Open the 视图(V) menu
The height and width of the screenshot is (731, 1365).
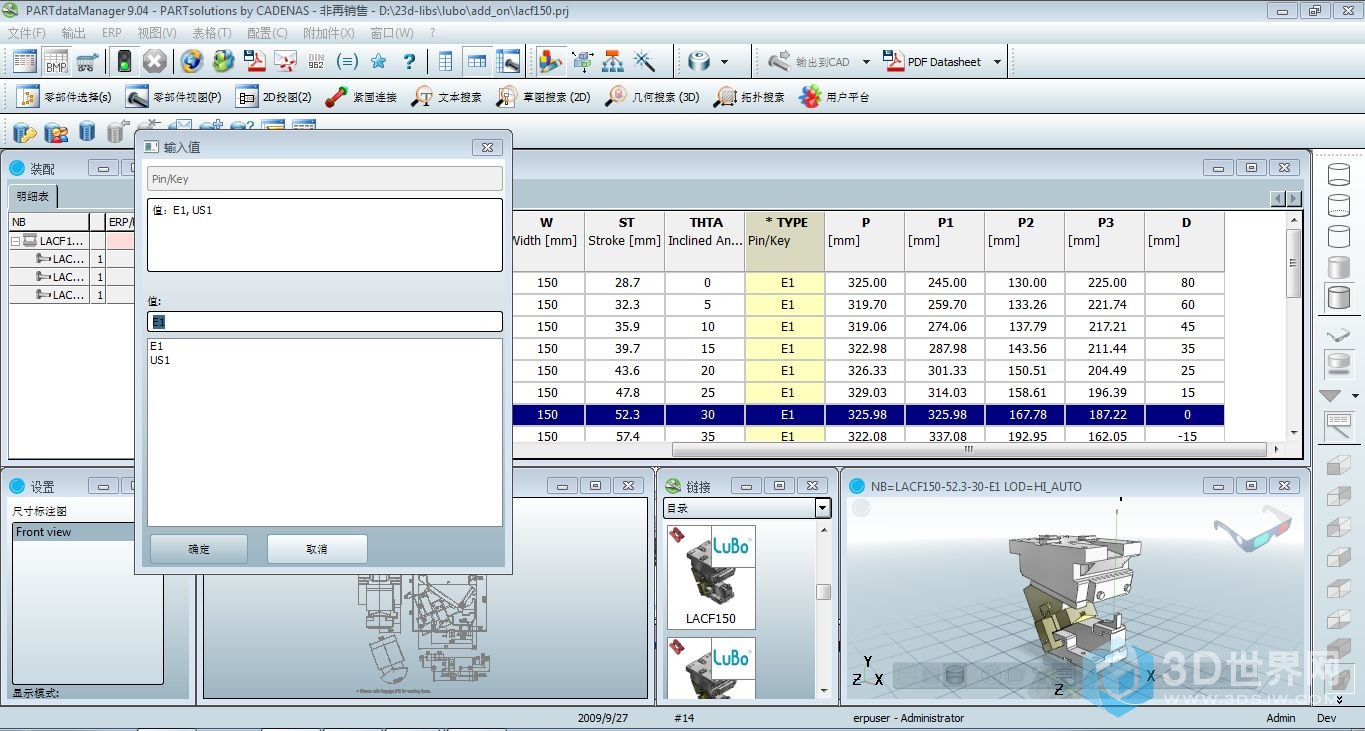[x=157, y=33]
